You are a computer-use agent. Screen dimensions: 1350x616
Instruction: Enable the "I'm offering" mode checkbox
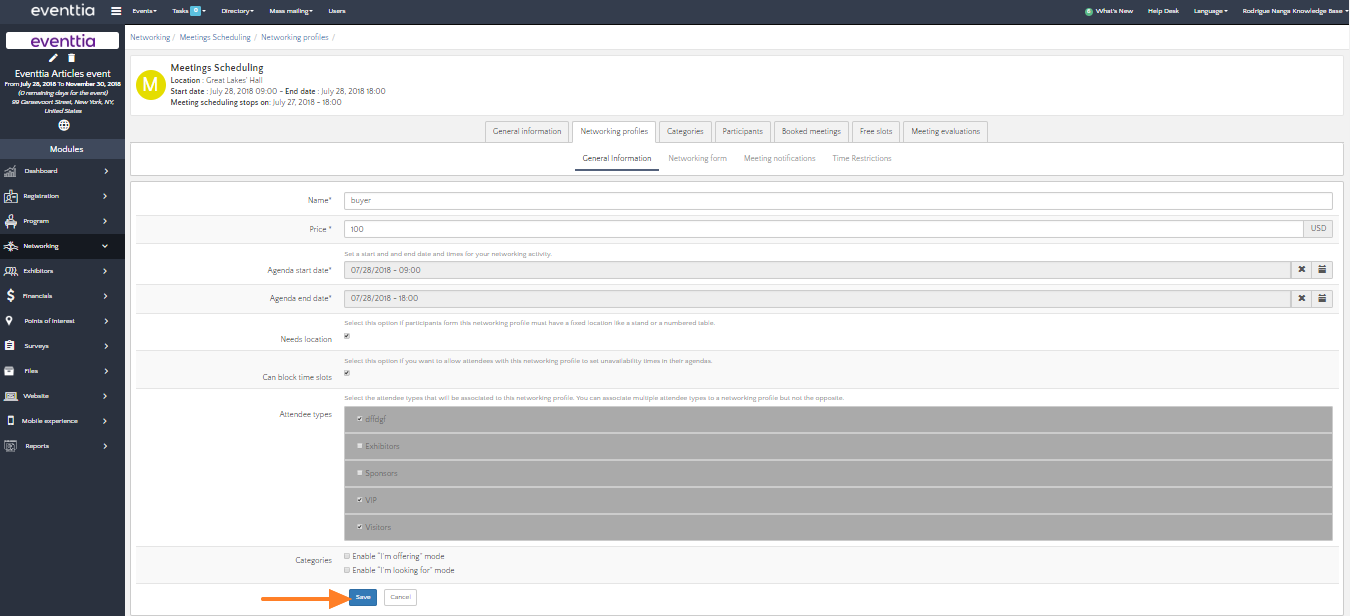(x=347, y=556)
